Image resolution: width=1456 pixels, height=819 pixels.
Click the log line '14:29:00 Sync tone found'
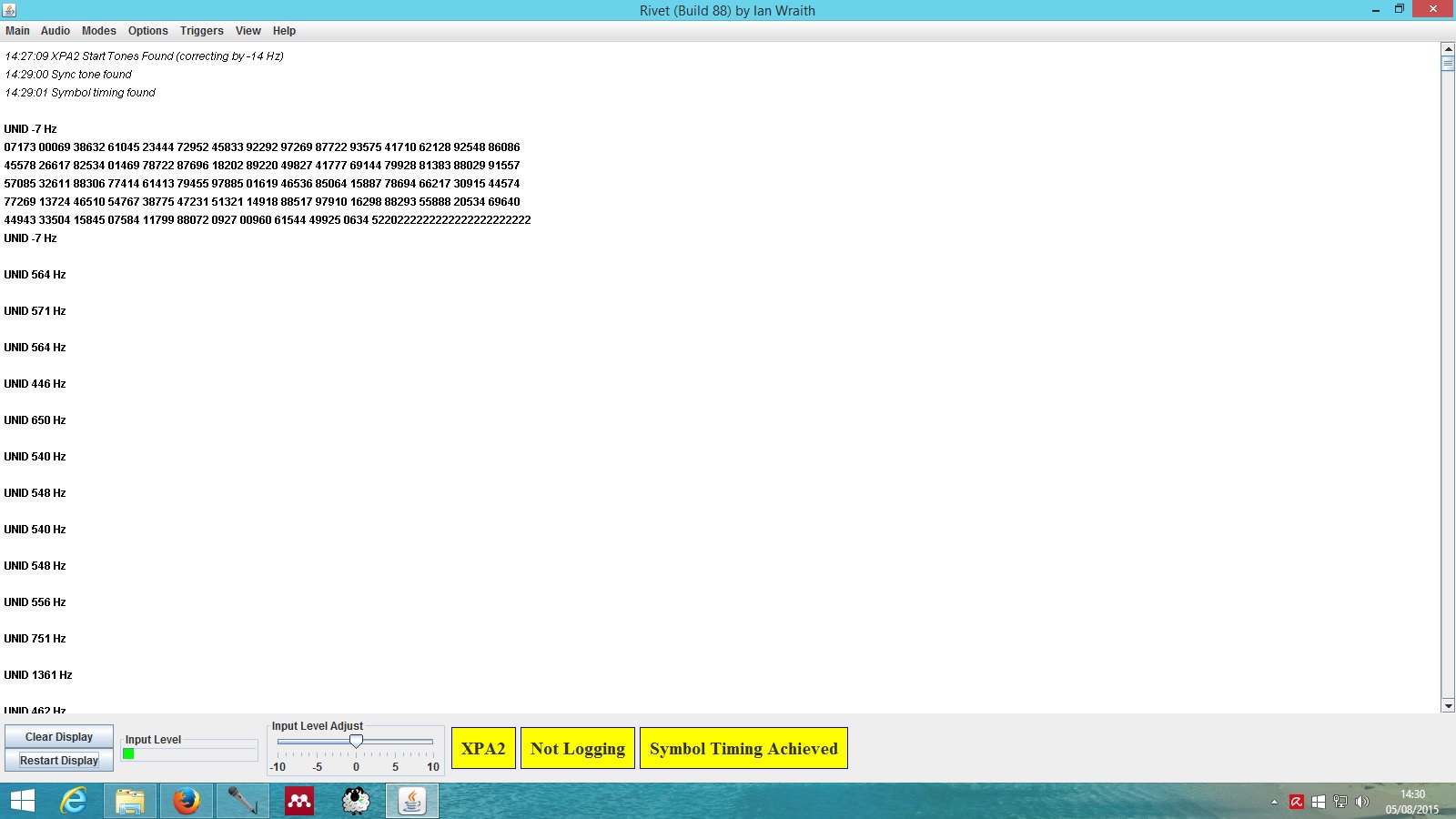tap(68, 75)
